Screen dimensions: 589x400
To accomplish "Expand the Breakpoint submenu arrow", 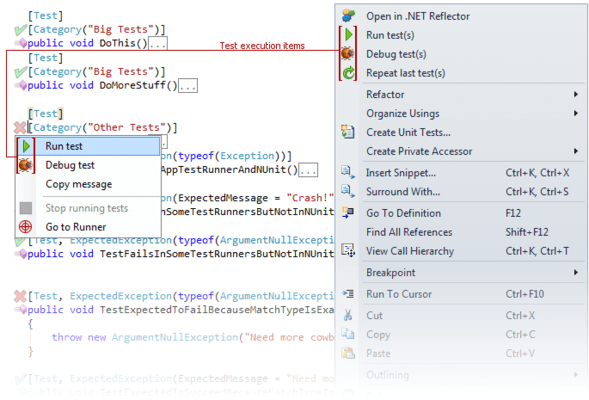I will click(x=575, y=272).
